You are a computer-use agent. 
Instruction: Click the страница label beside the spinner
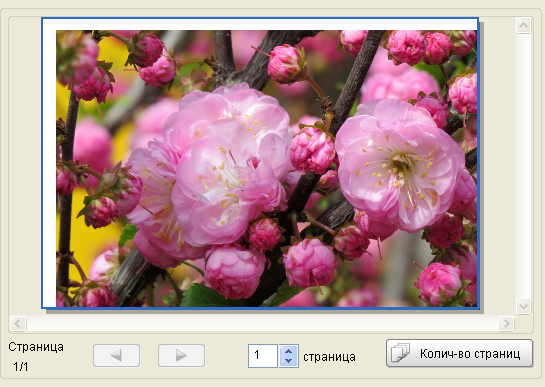pos(329,357)
